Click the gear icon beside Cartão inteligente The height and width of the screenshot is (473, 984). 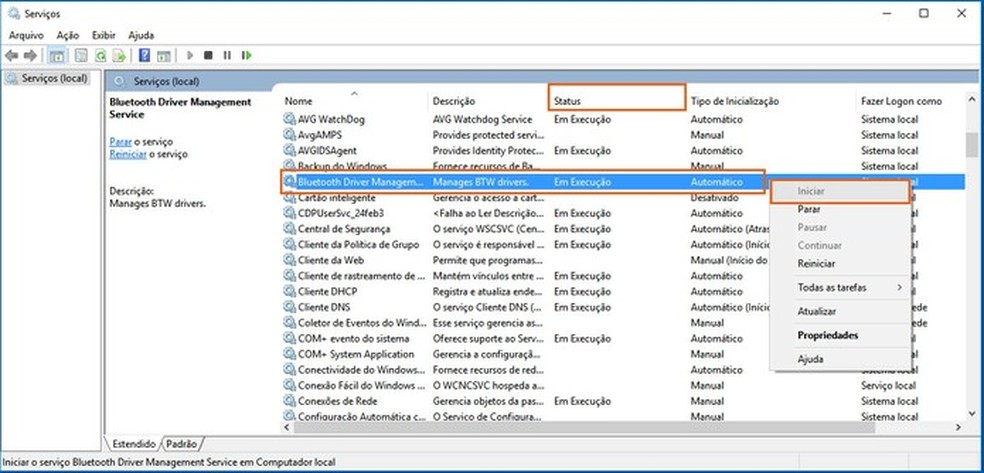[x=289, y=197]
